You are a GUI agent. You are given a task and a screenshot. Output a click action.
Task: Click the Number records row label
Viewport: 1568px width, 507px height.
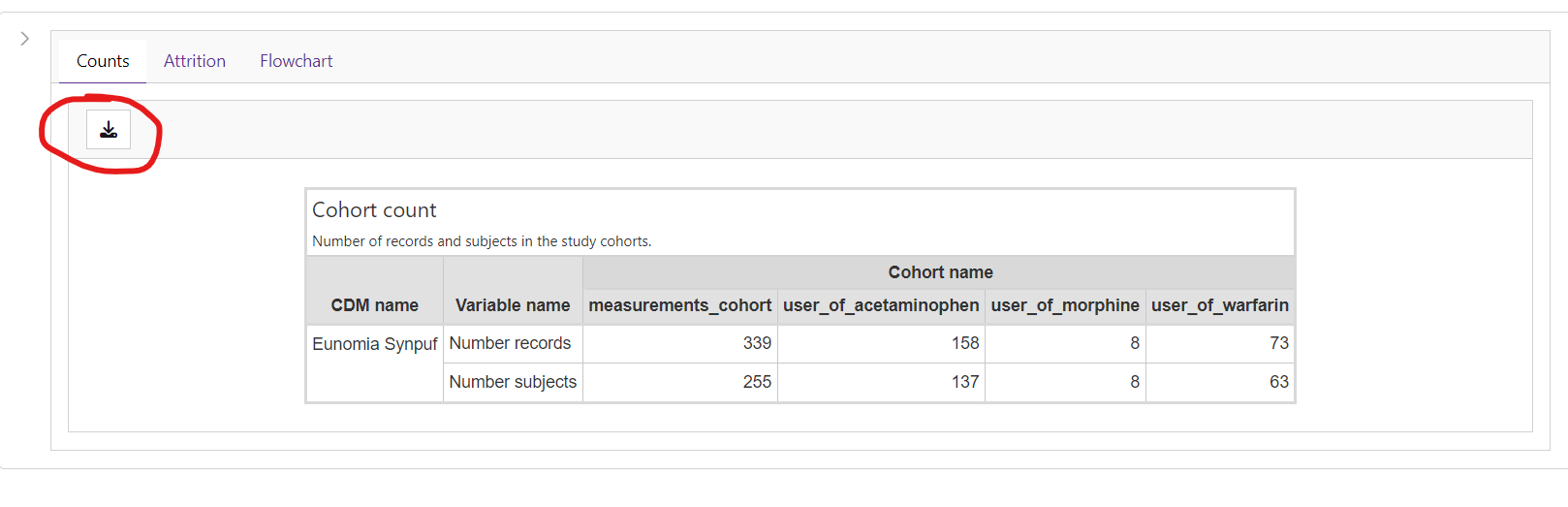510,343
